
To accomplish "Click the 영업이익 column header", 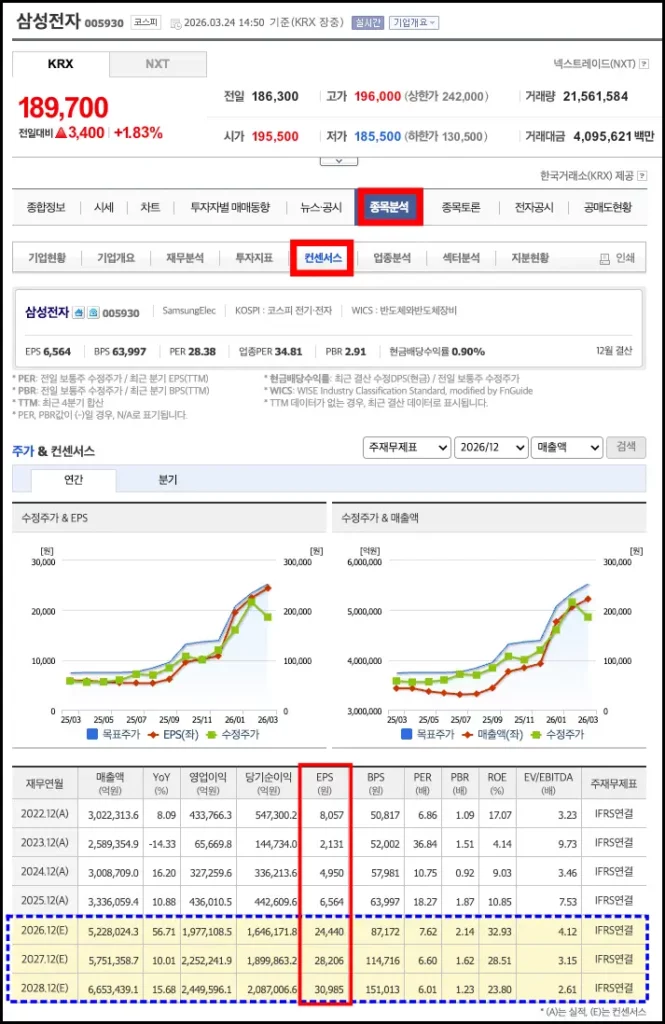I will pos(208,783).
